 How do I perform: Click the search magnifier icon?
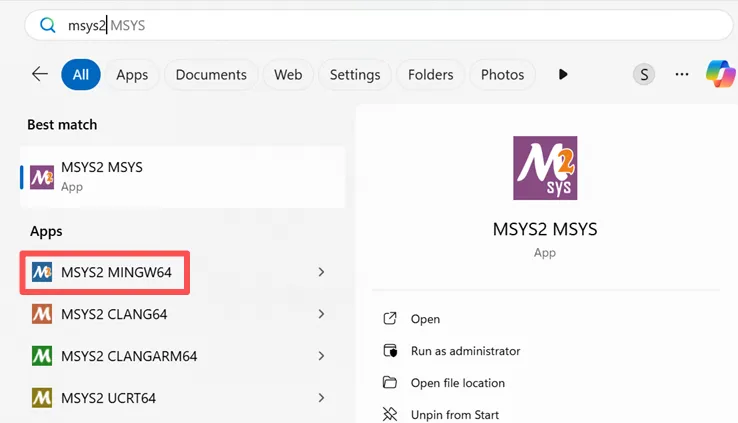48,25
